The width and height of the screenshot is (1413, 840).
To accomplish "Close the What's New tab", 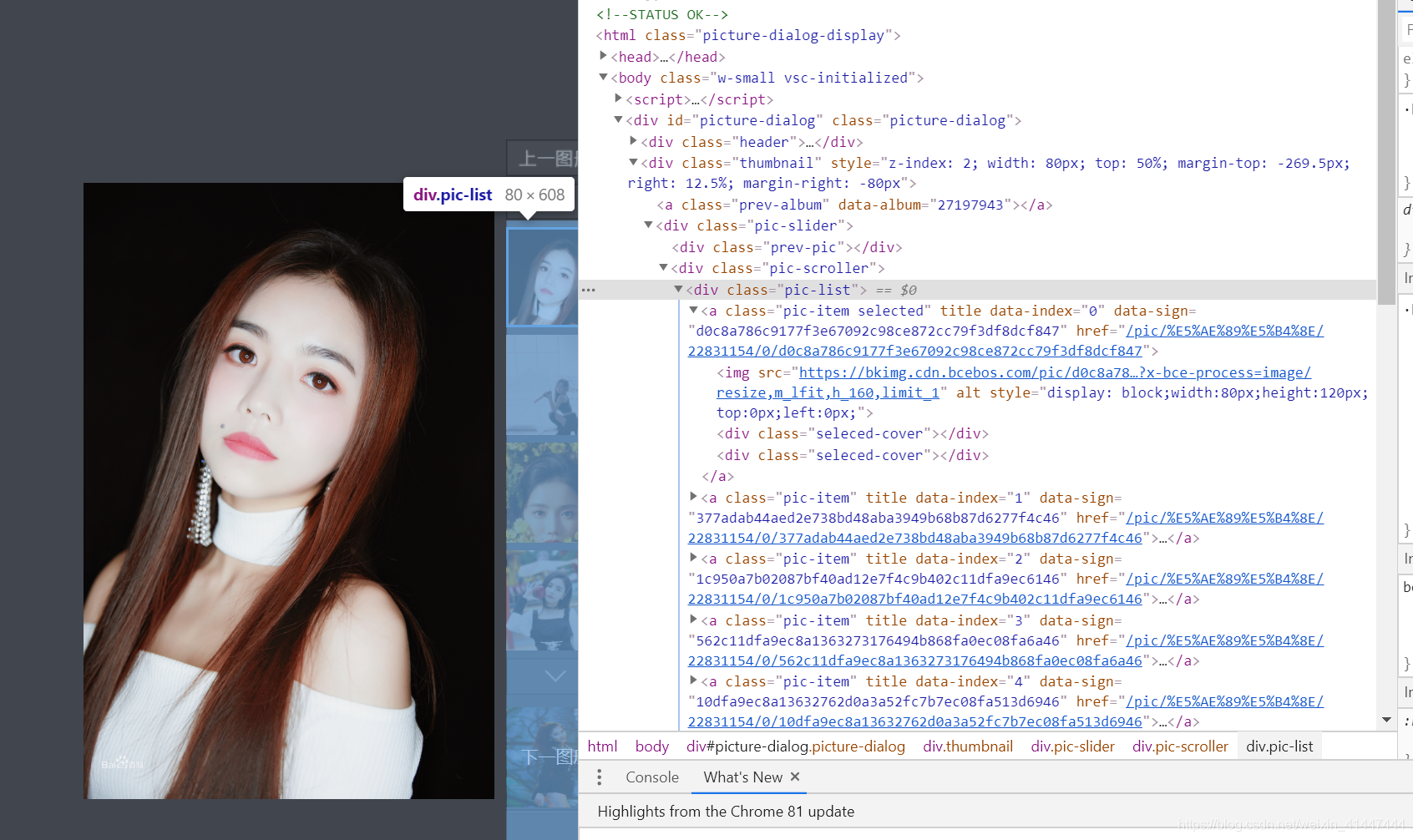I will pos(795,777).
